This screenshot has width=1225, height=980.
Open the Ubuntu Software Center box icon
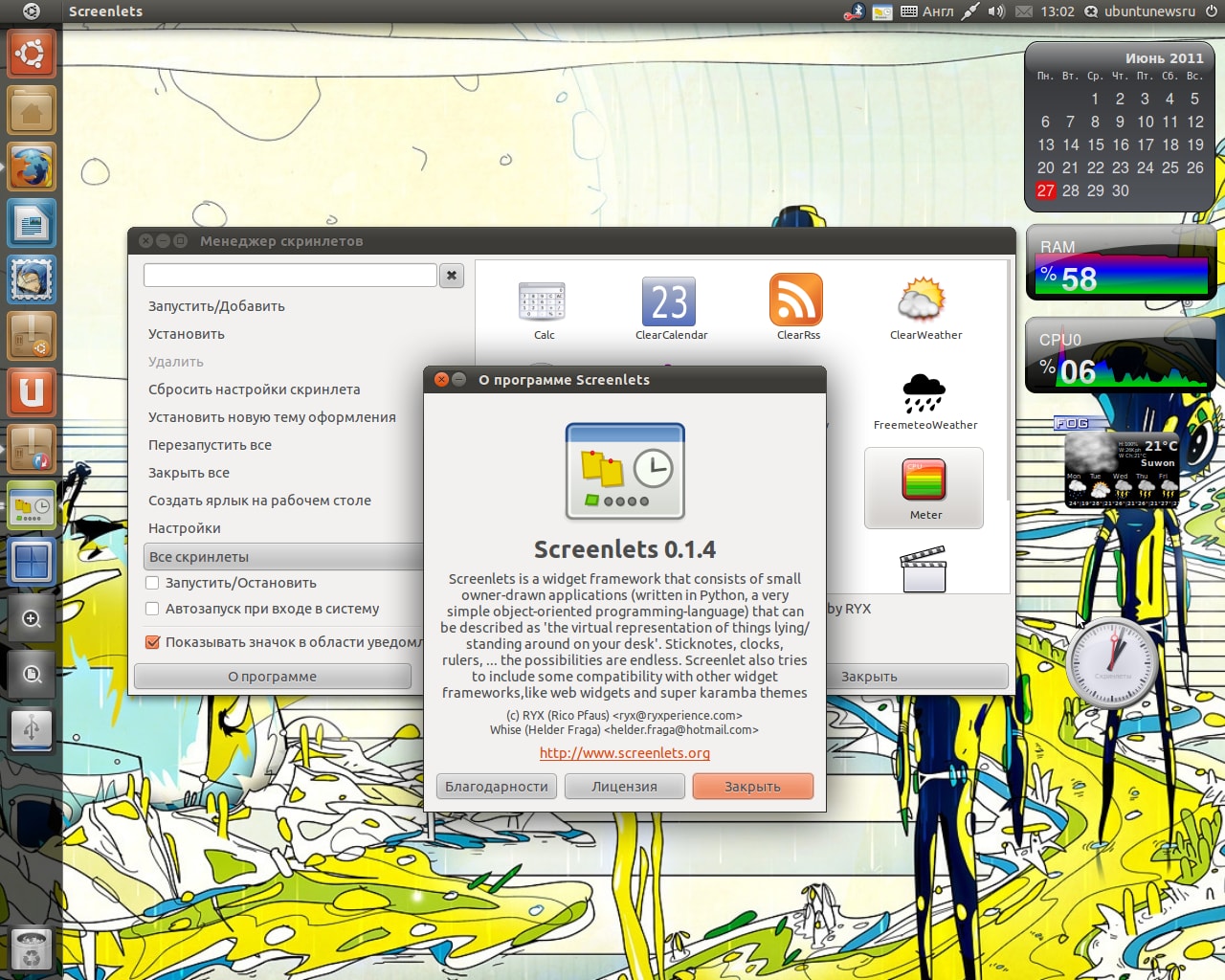tap(32, 336)
